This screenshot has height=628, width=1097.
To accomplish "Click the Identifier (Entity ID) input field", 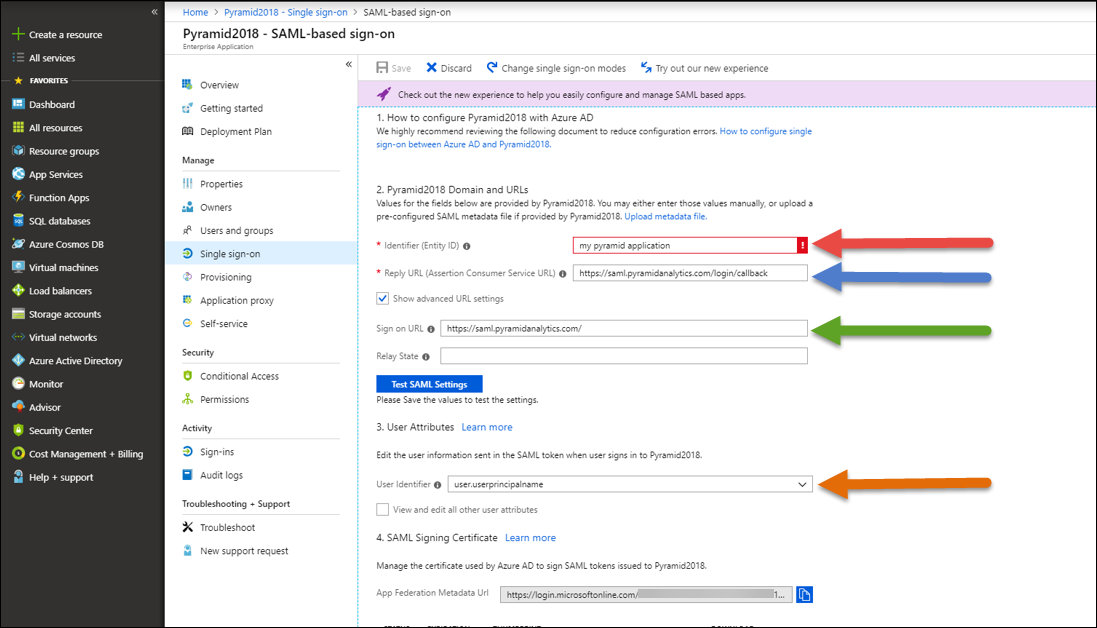I will 685,245.
